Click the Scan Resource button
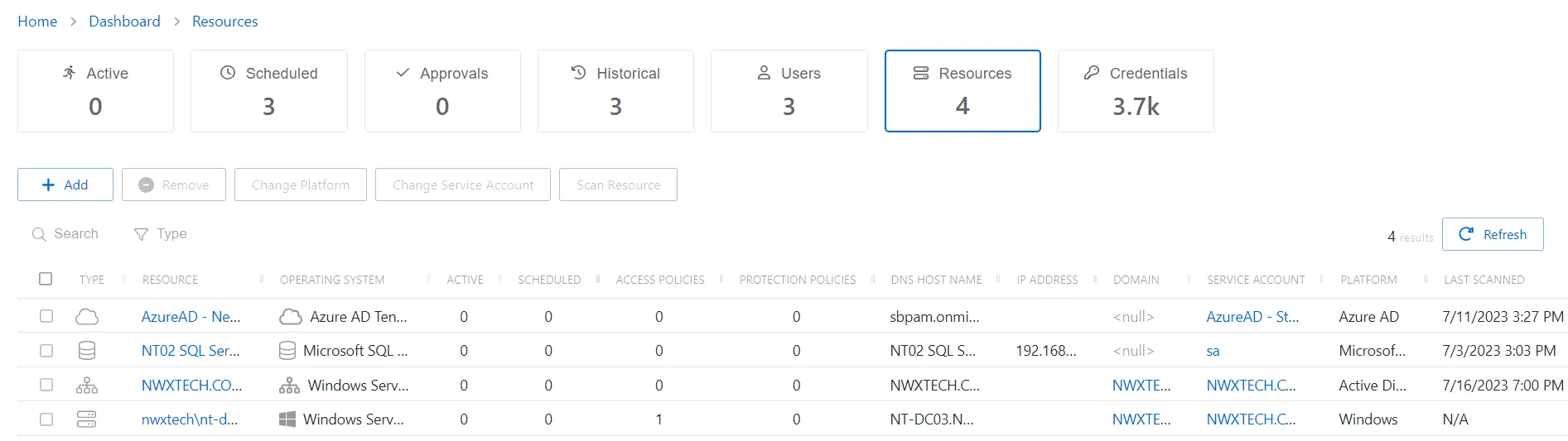The image size is (1568, 441). pos(619,185)
